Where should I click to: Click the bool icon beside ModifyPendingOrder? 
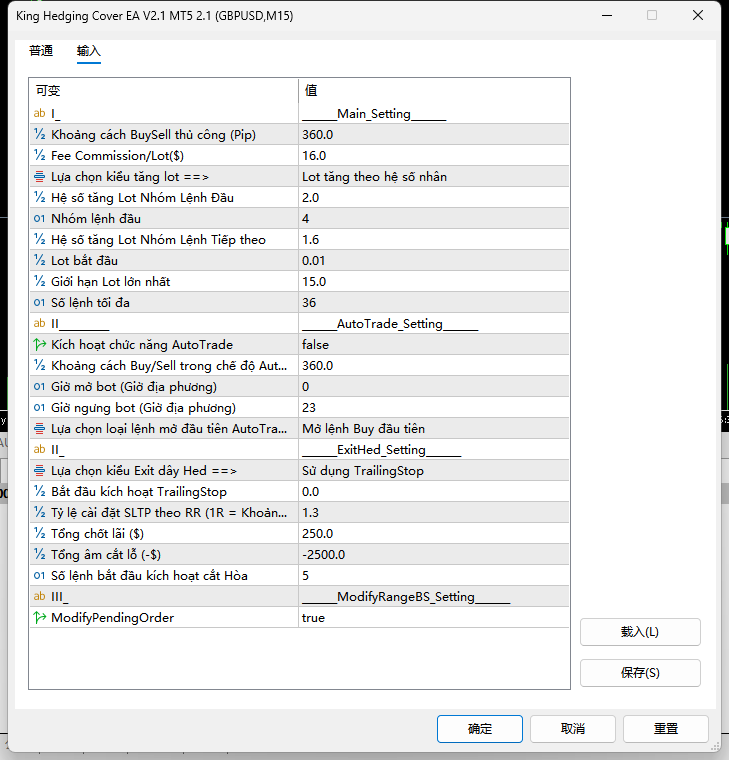coord(39,618)
